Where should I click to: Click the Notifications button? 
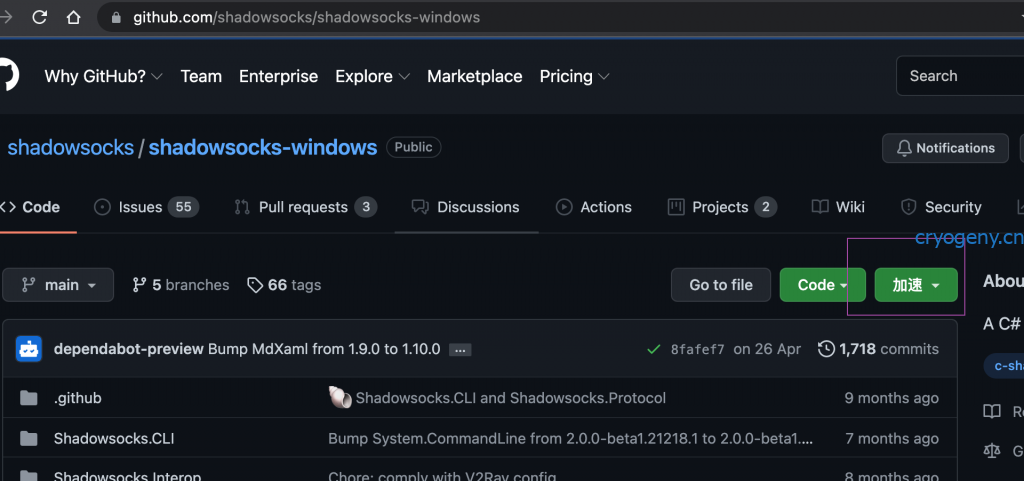coord(945,148)
